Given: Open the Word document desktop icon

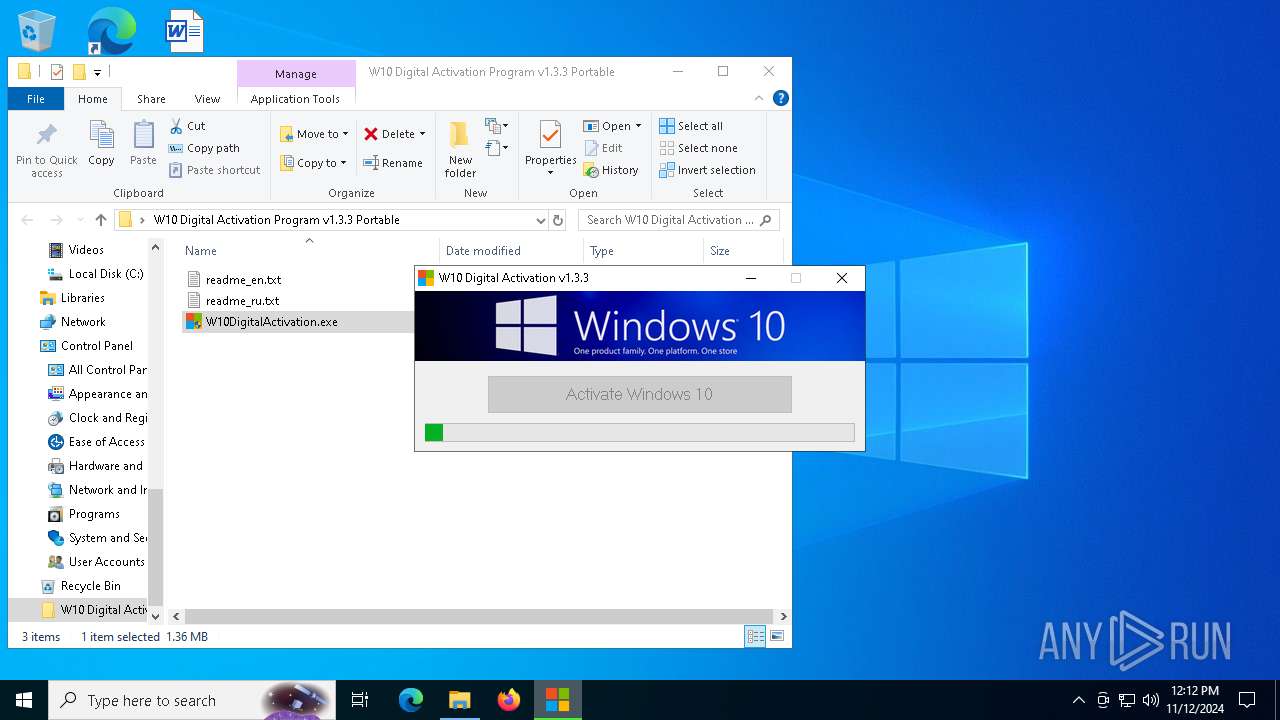Looking at the screenshot, I should [185, 31].
